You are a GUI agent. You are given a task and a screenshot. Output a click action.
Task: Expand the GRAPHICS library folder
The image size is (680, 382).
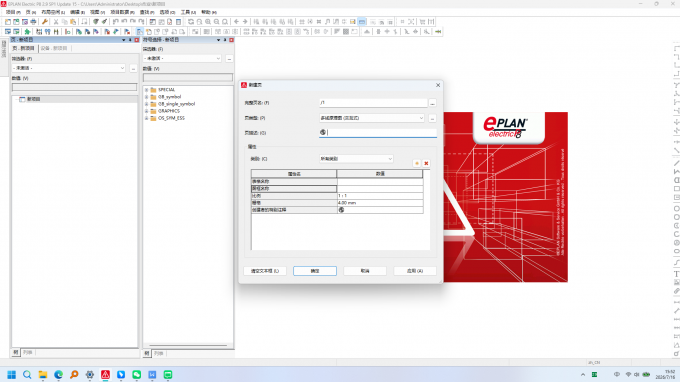[x=147, y=111]
